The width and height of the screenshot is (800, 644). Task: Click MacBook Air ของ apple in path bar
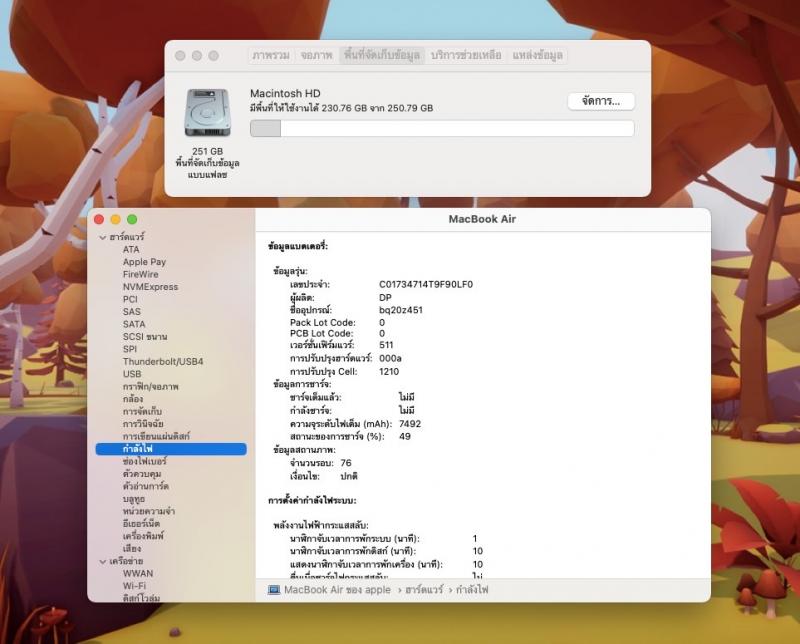[x=337, y=590]
